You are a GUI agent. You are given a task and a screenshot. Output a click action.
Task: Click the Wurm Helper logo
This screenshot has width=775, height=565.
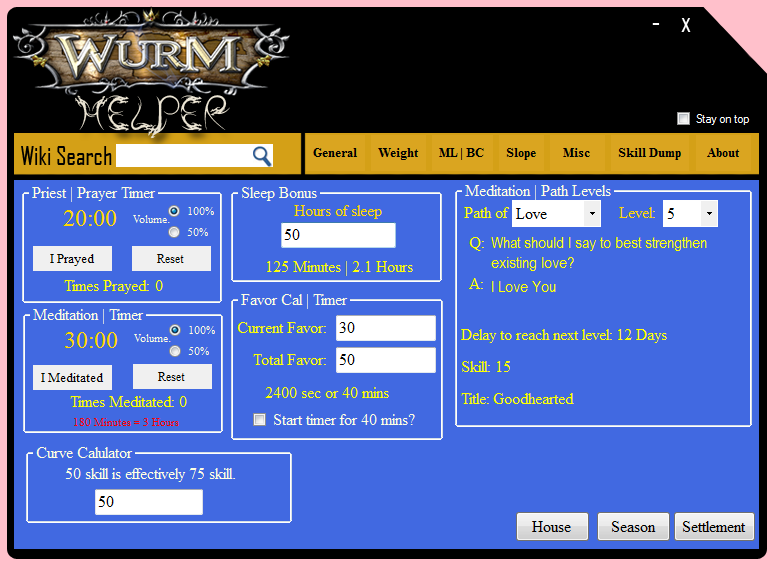click(151, 72)
